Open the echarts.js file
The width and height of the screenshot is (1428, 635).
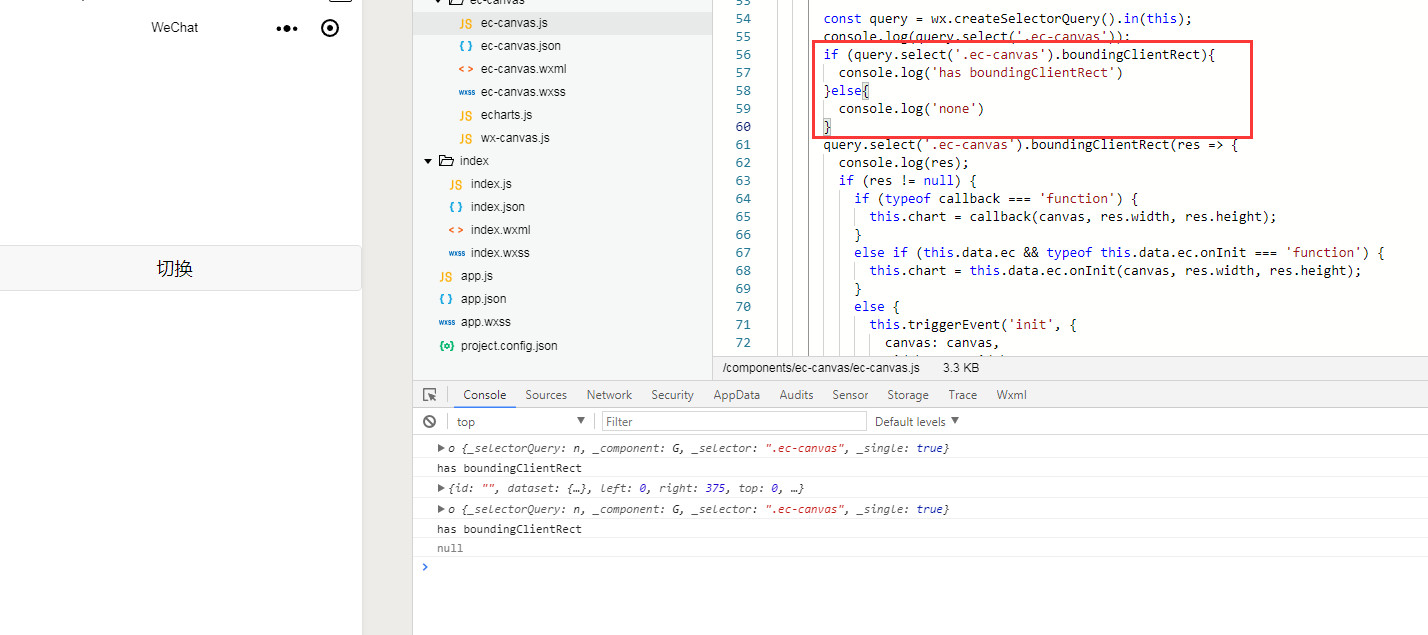(506, 115)
